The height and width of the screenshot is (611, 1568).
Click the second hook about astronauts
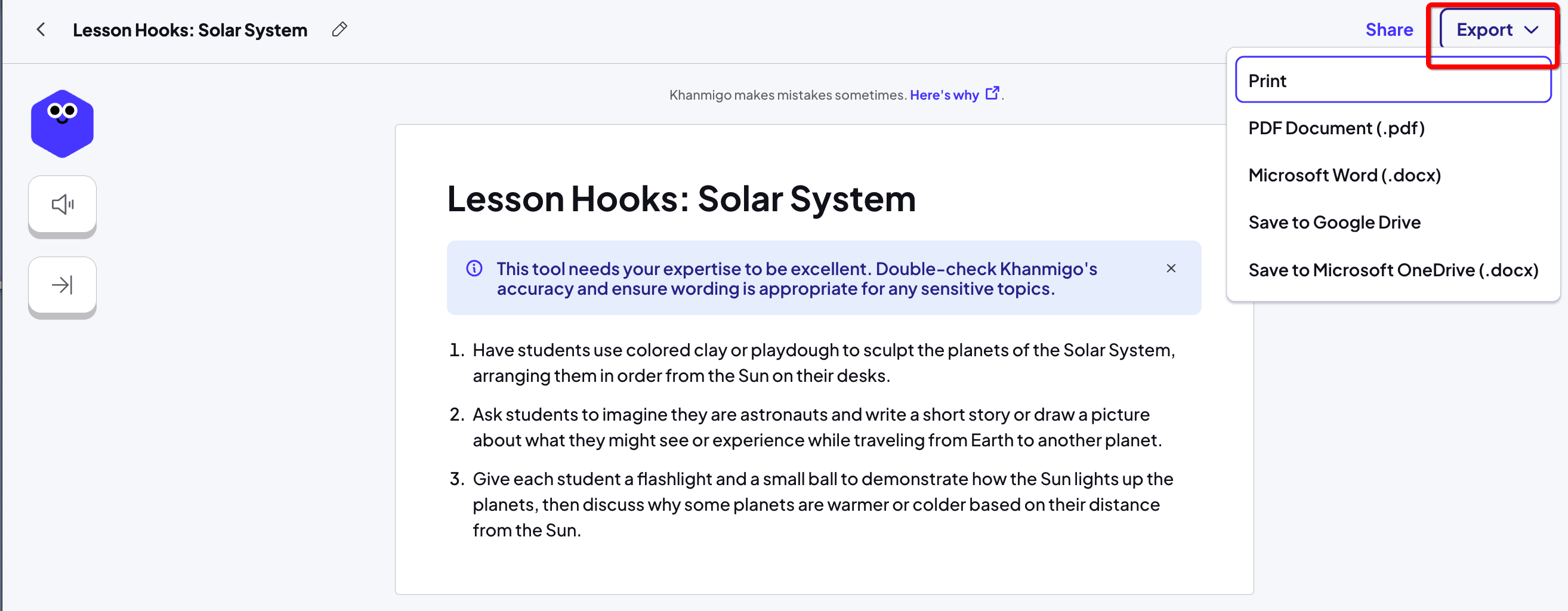coord(817,427)
